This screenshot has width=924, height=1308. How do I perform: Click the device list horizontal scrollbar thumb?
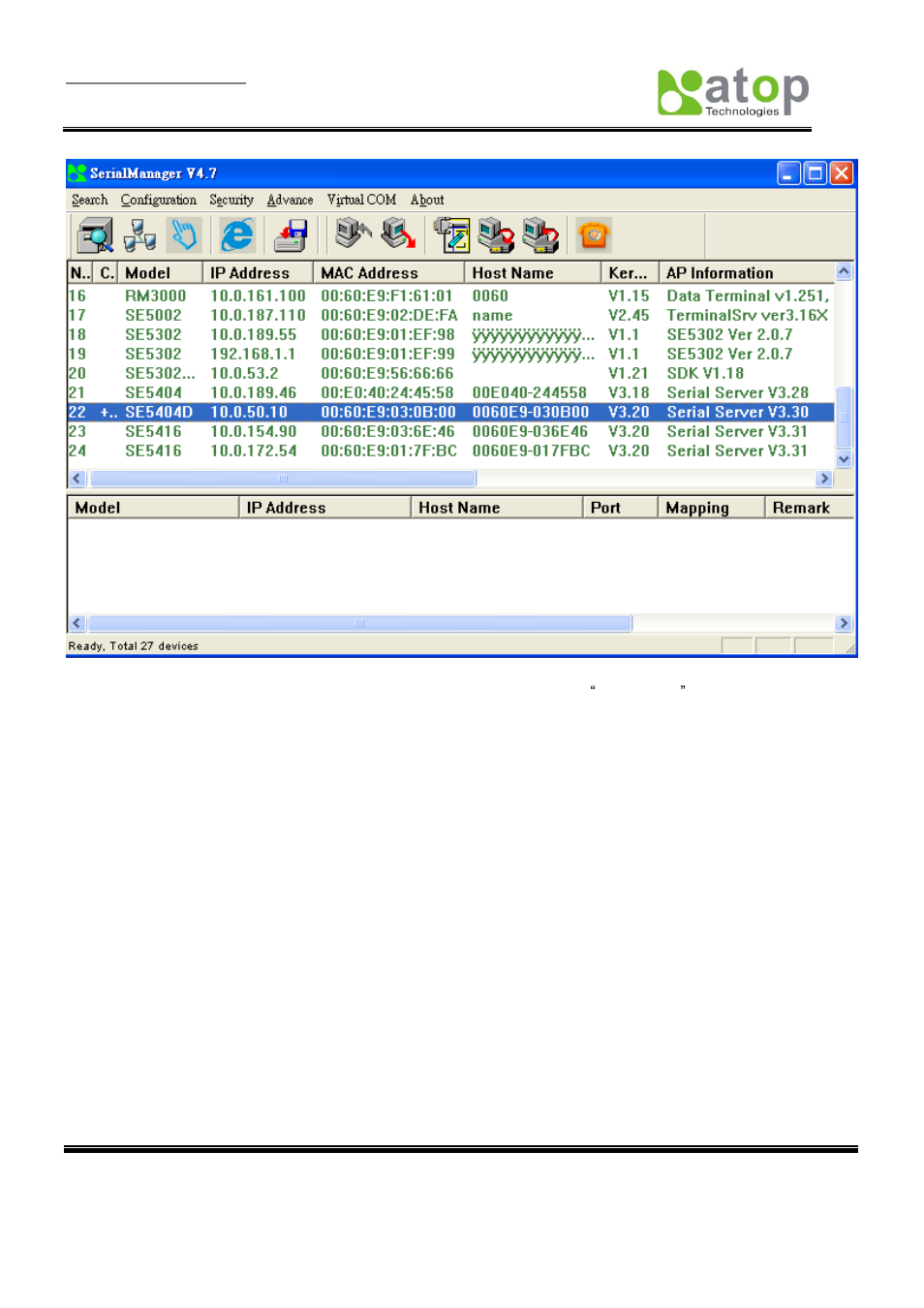(x=283, y=478)
